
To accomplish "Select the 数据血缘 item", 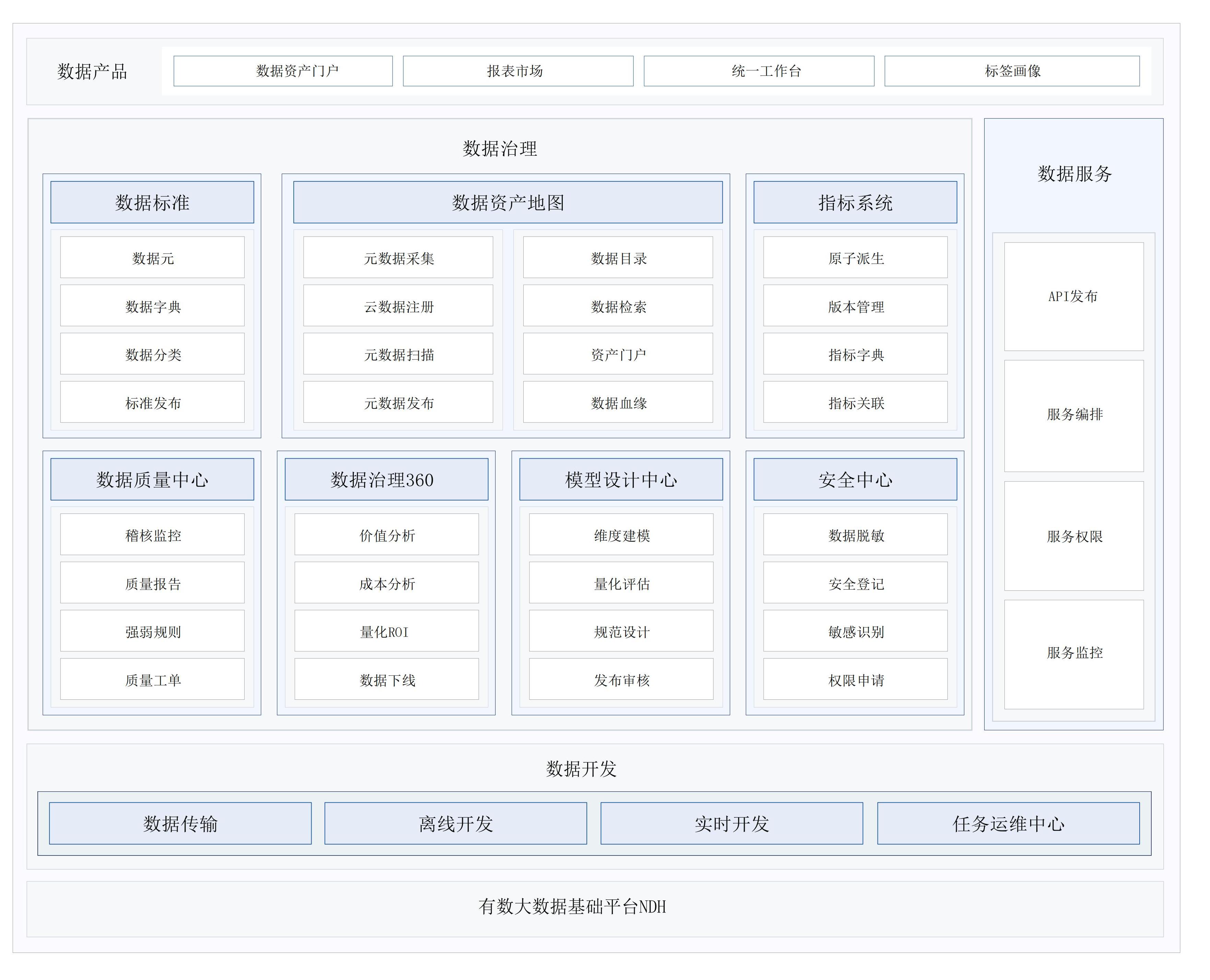I will (618, 402).
